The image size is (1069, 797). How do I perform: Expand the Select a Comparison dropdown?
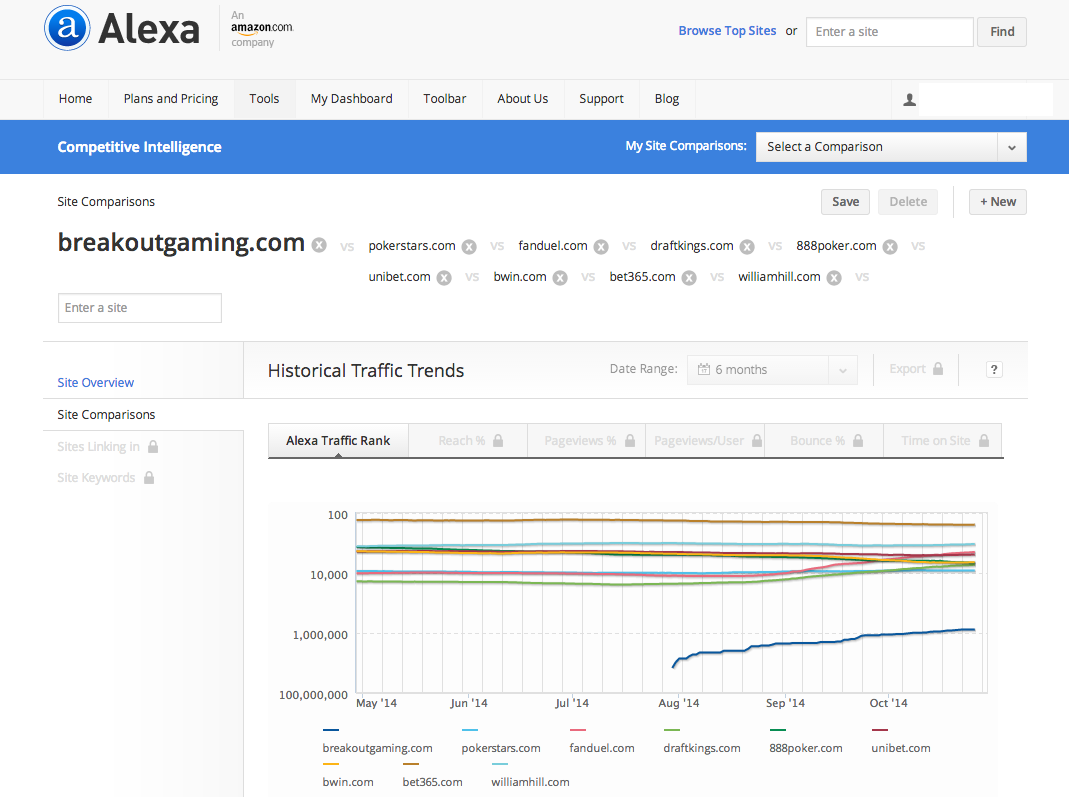point(891,147)
